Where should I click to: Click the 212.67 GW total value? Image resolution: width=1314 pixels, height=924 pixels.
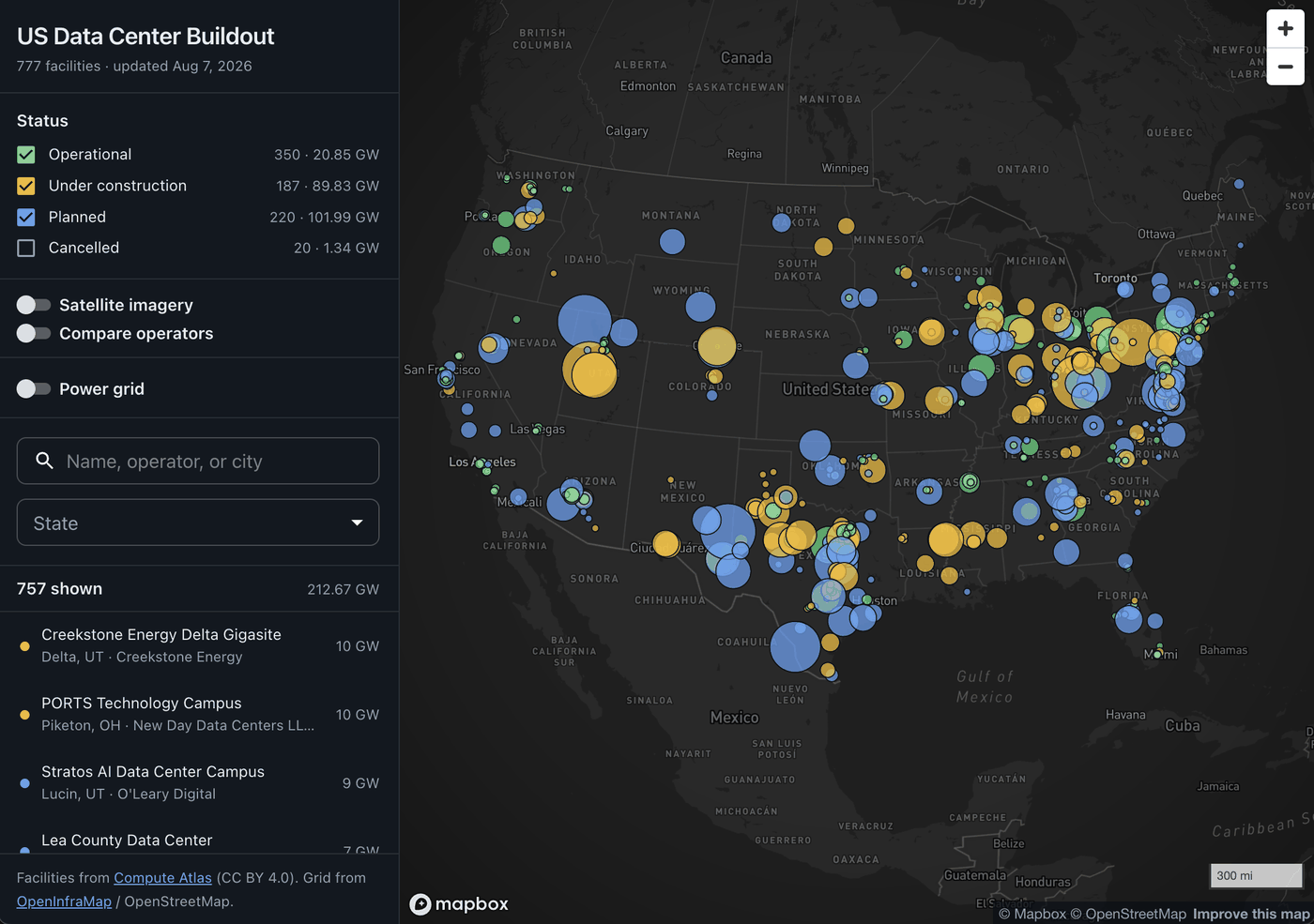click(x=343, y=589)
